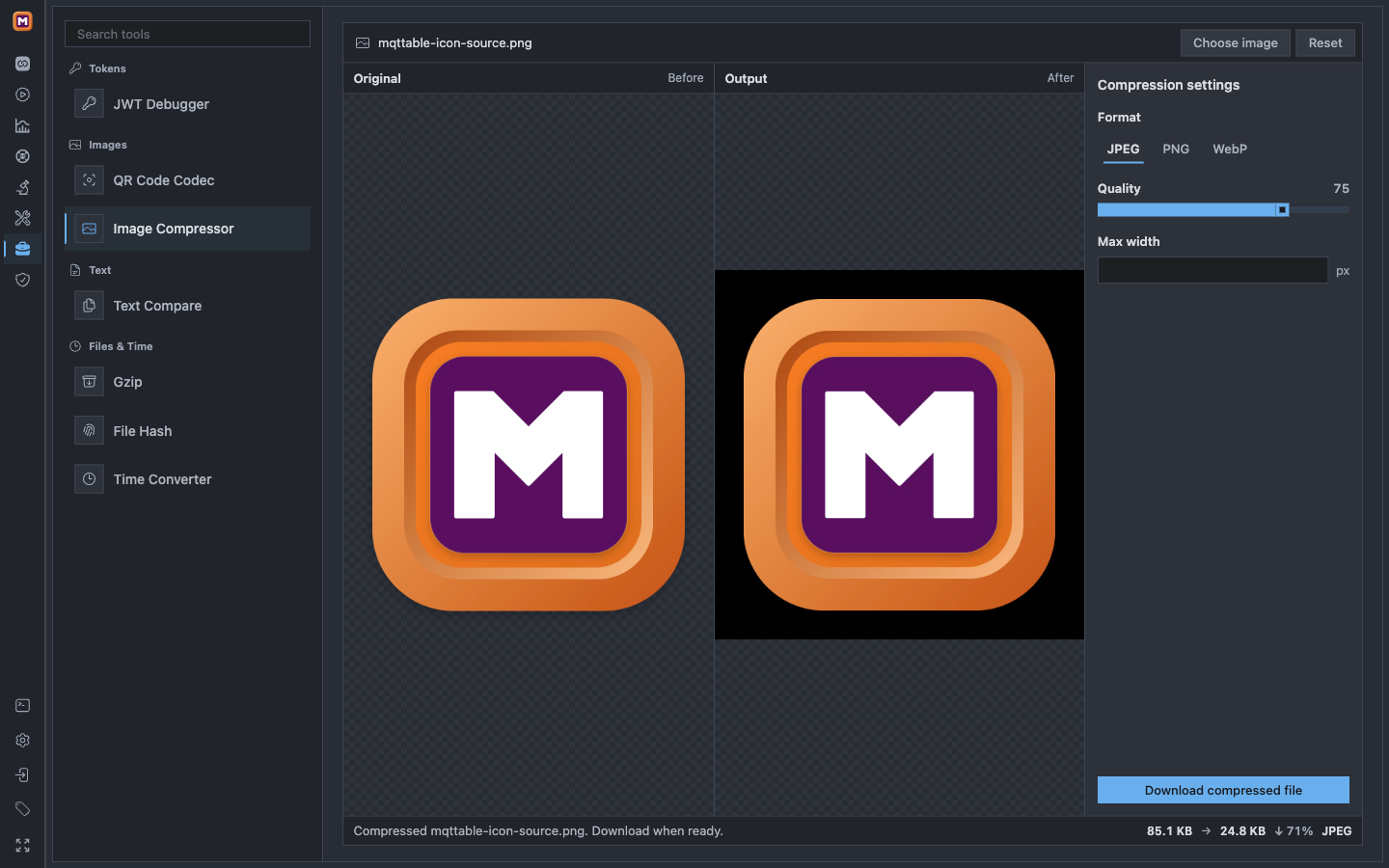Open the settings gear in the sidebar

point(22,741)
